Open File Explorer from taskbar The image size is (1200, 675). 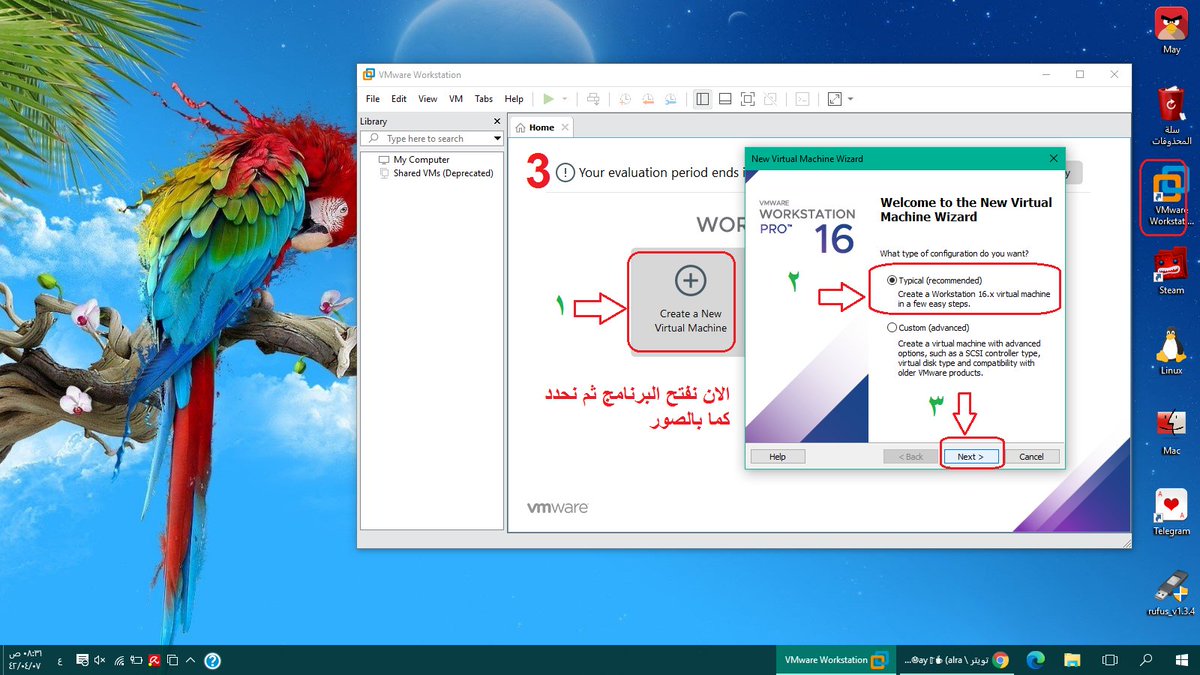click(x=1072, y=660)
